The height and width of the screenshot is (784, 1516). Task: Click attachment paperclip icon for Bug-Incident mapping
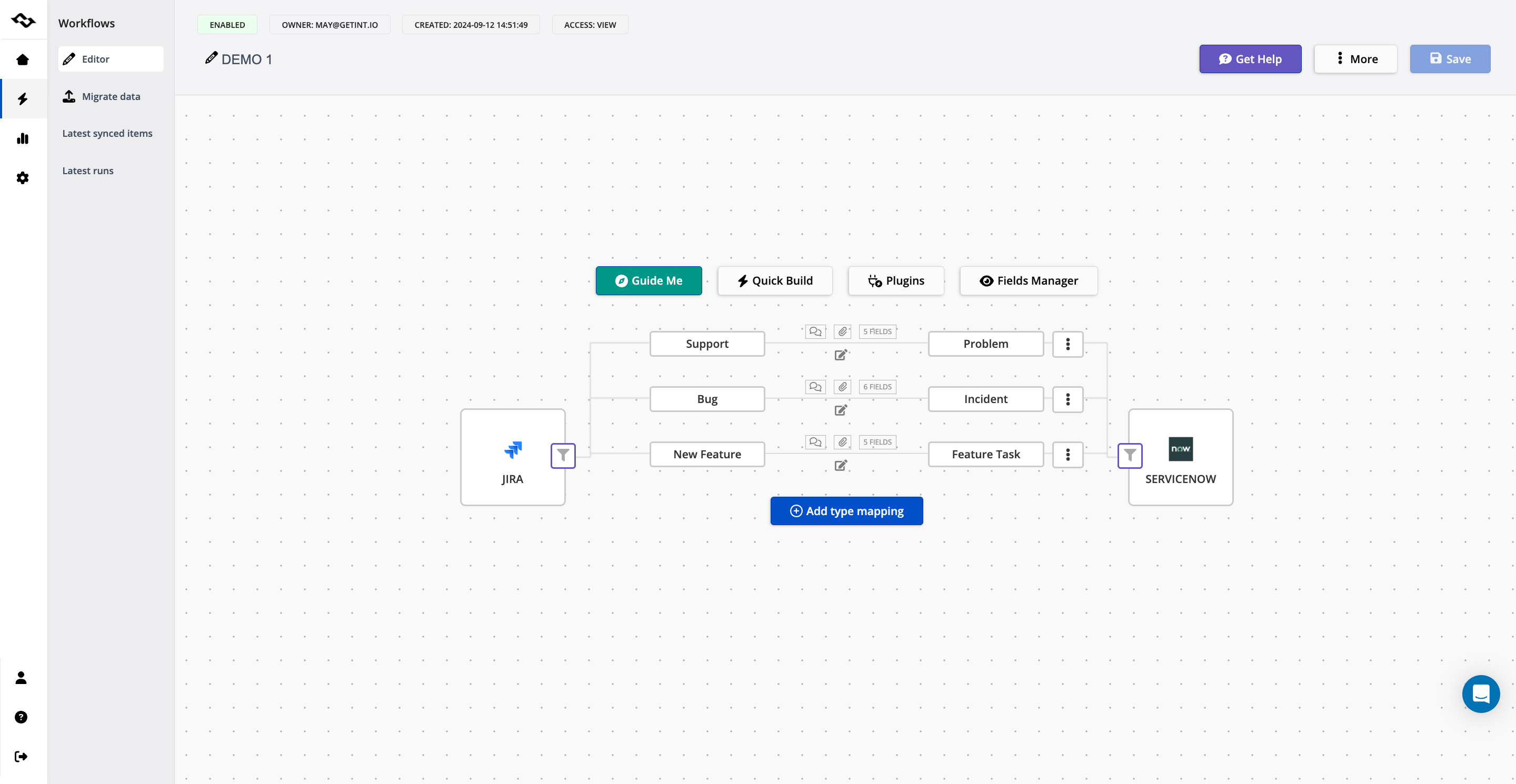coord(843,387)
